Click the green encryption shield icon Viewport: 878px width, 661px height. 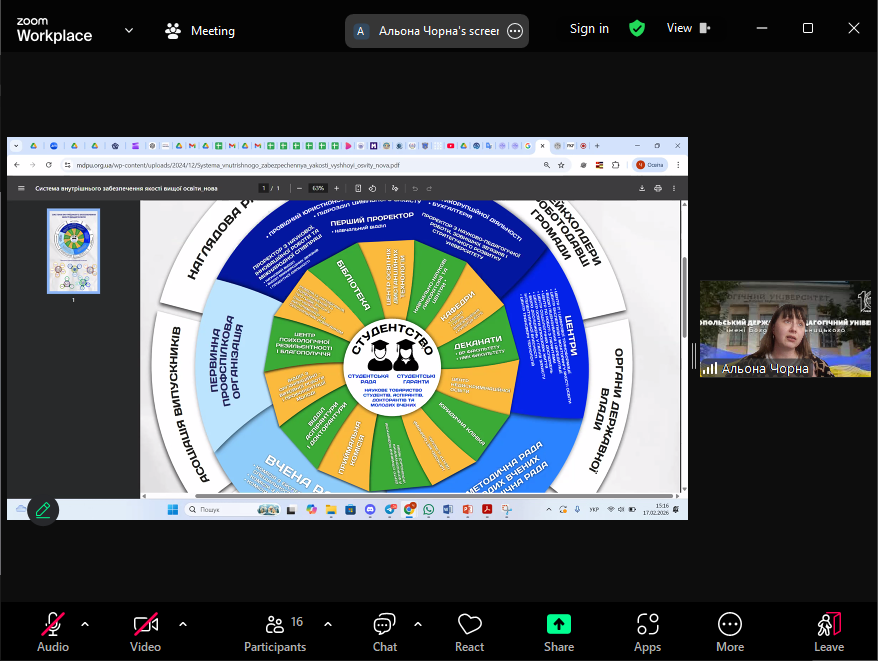[637, 29]
